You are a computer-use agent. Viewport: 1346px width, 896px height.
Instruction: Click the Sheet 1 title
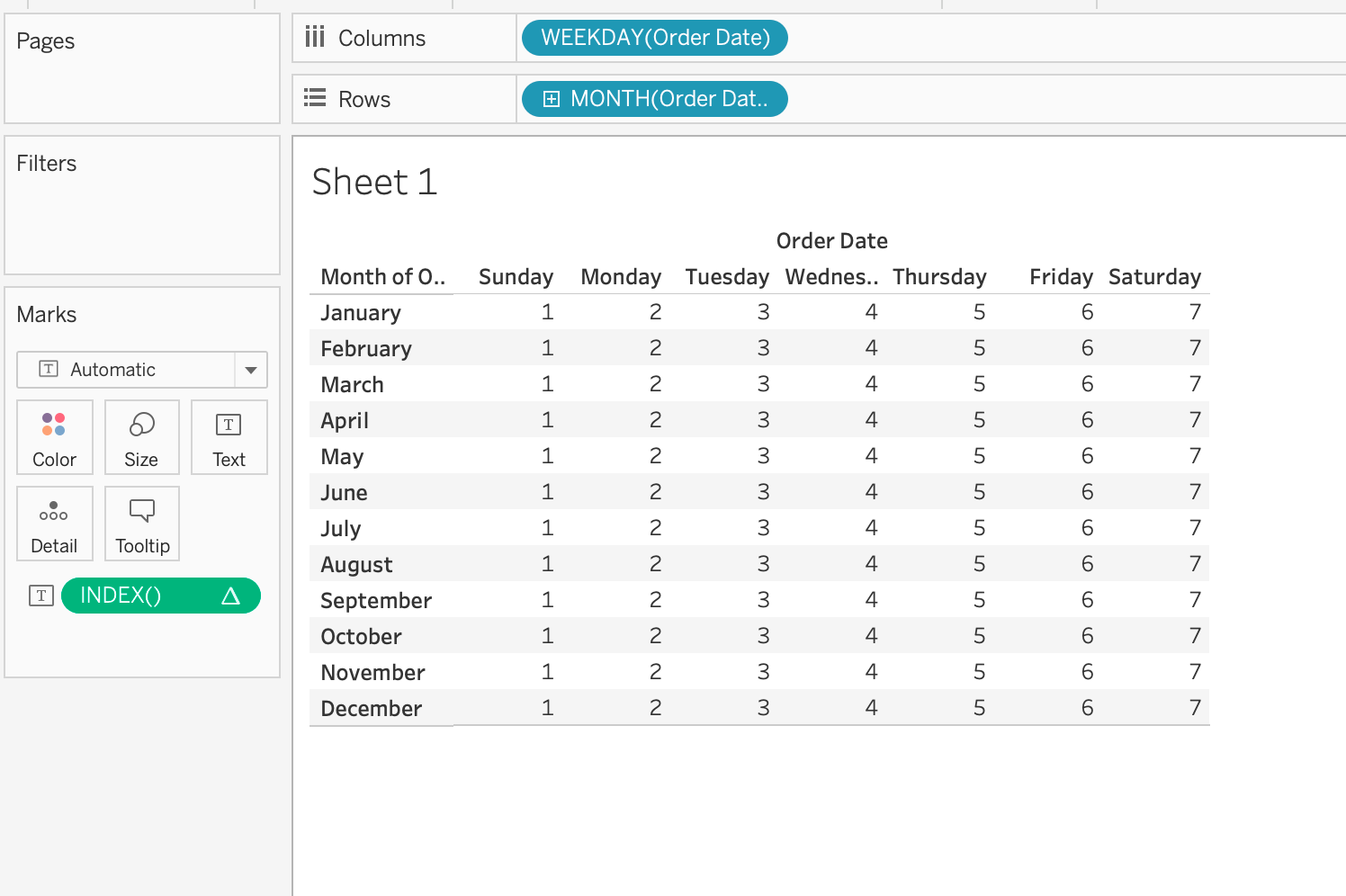(x=374, y=183)
